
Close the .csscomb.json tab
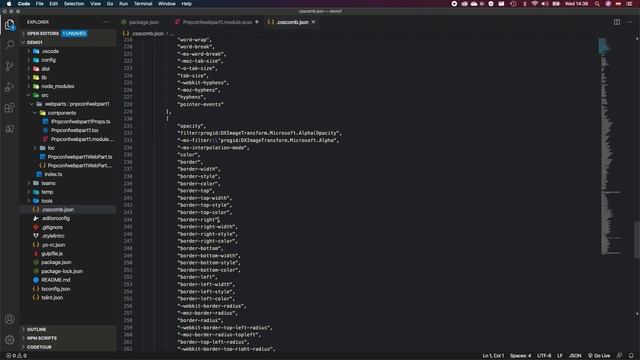click(313, 22)
